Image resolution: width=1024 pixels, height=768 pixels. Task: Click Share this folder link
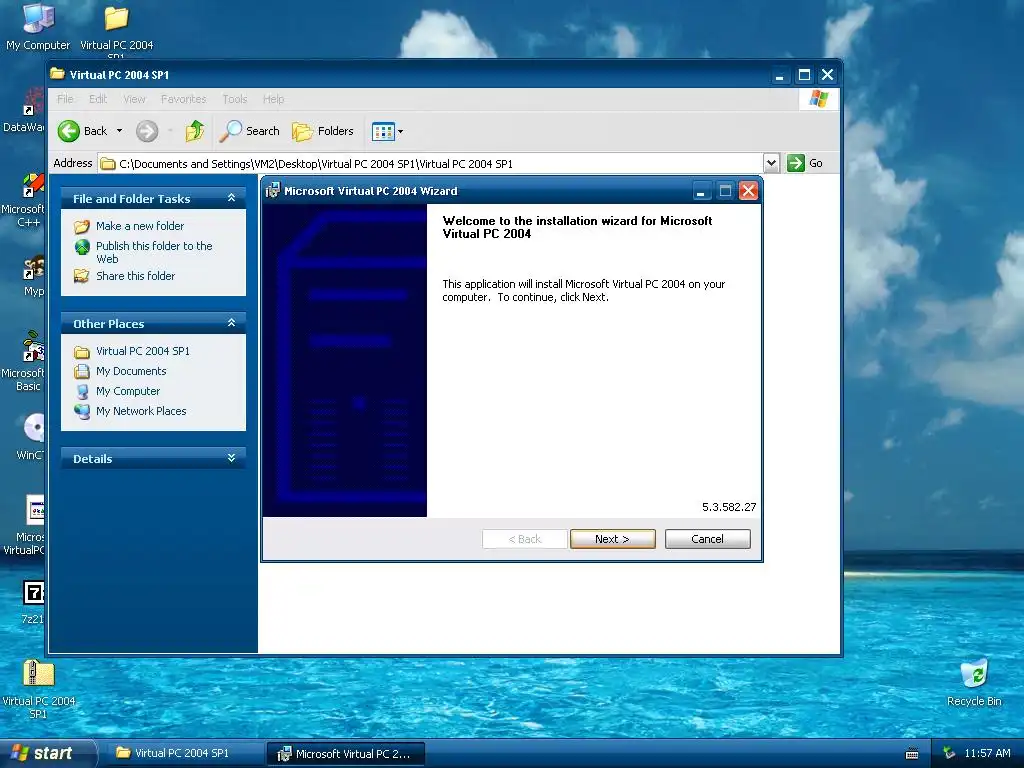click(x=135, y=276)
